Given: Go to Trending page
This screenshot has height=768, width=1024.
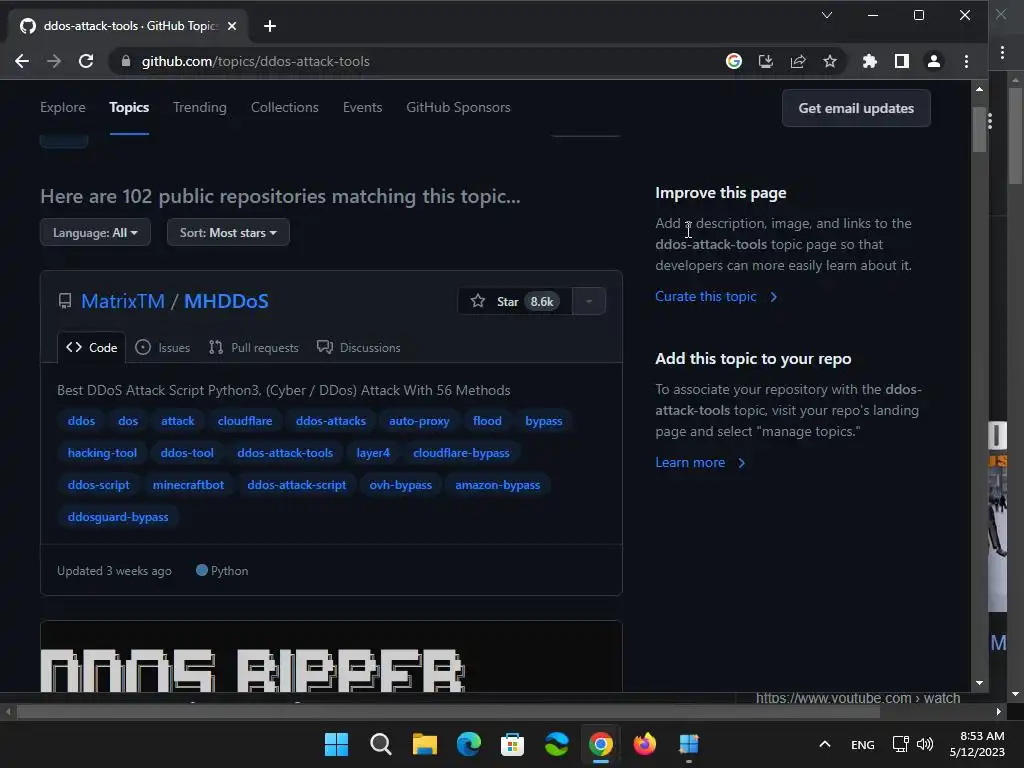Looking at the screenshot, I should pyautogui.click(x=200, y=107).
